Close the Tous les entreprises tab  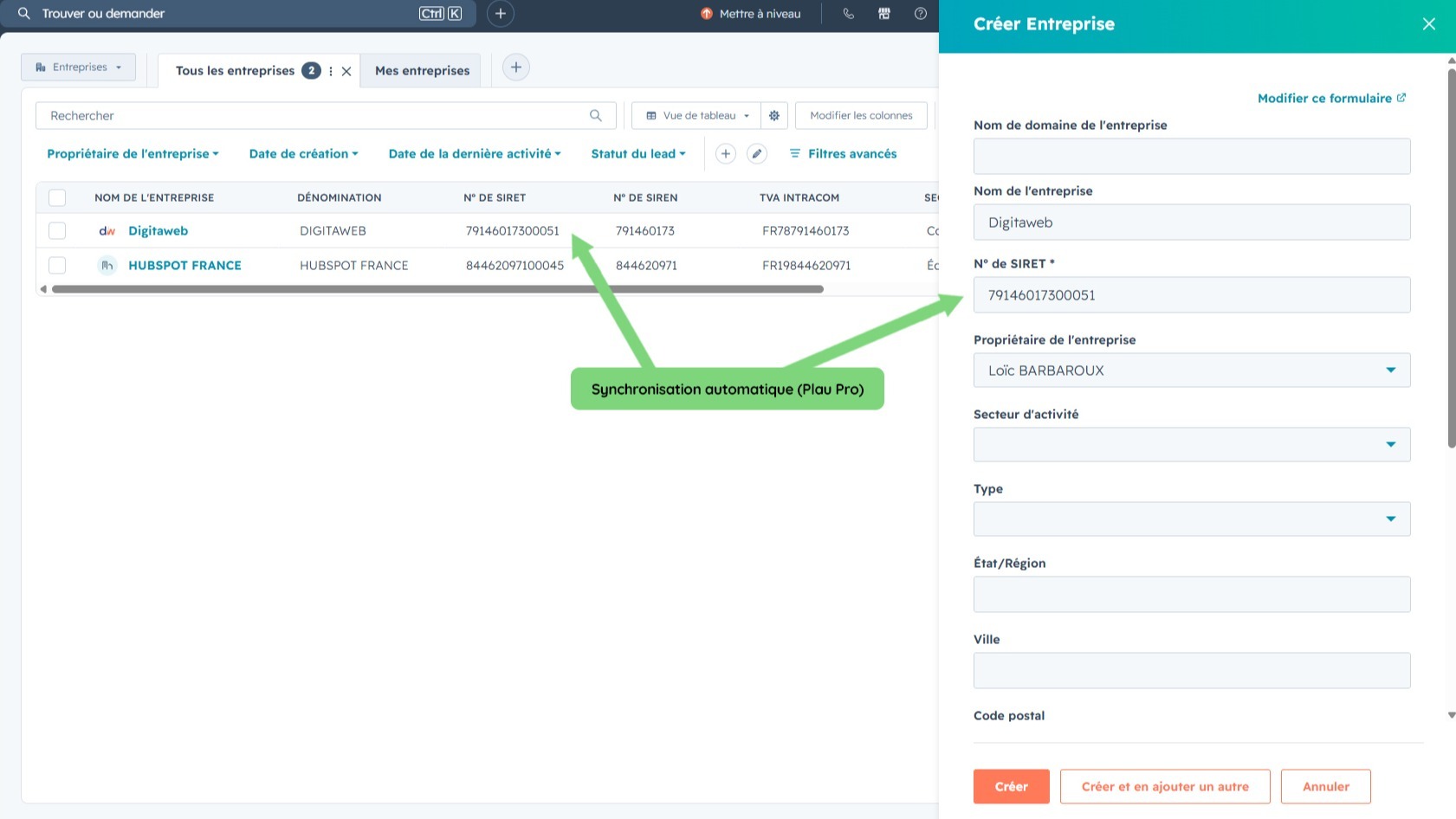[x=346, y=71]
